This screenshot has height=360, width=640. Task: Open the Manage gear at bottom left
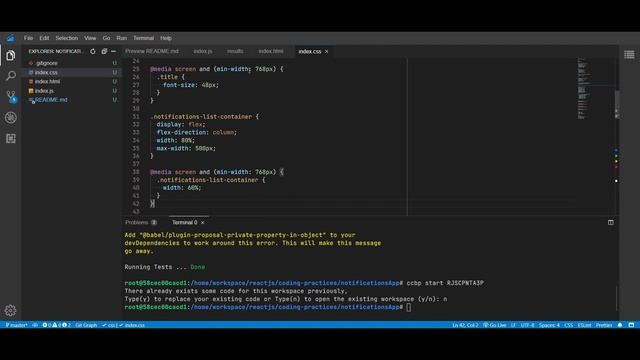point(10,311)
